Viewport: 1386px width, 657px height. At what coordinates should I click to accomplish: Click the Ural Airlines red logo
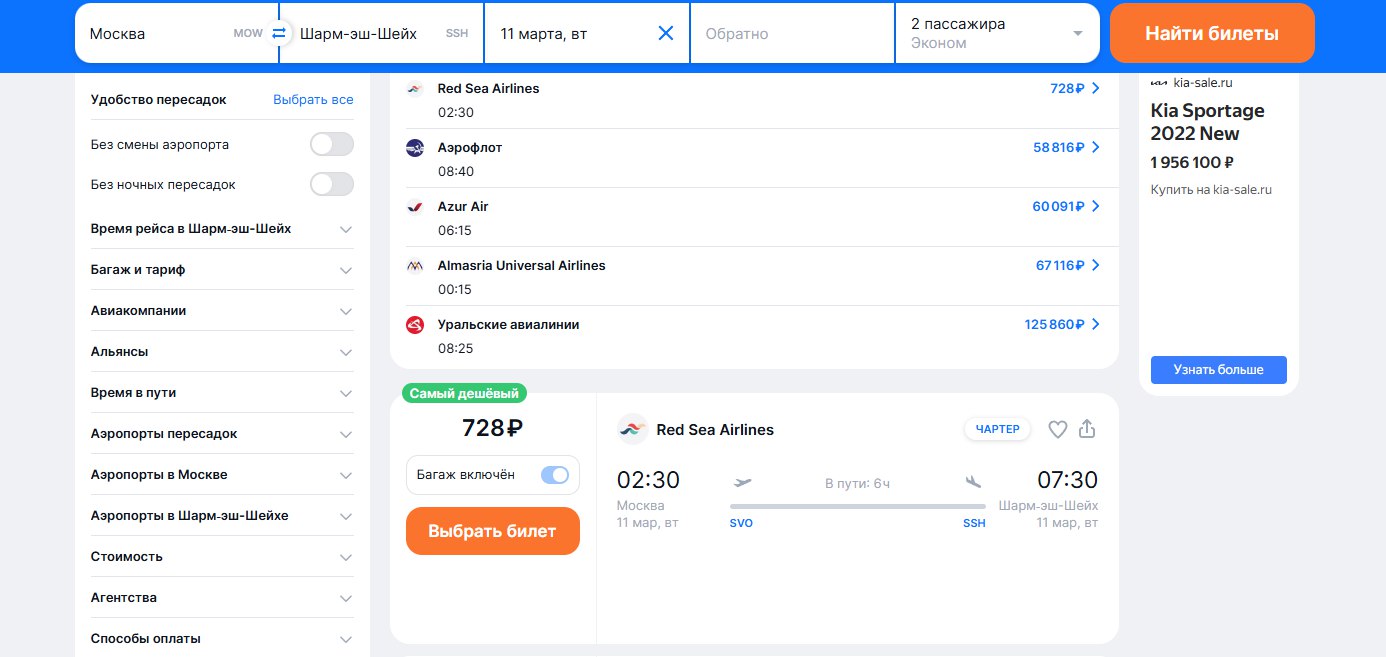[x=415, y=325]
